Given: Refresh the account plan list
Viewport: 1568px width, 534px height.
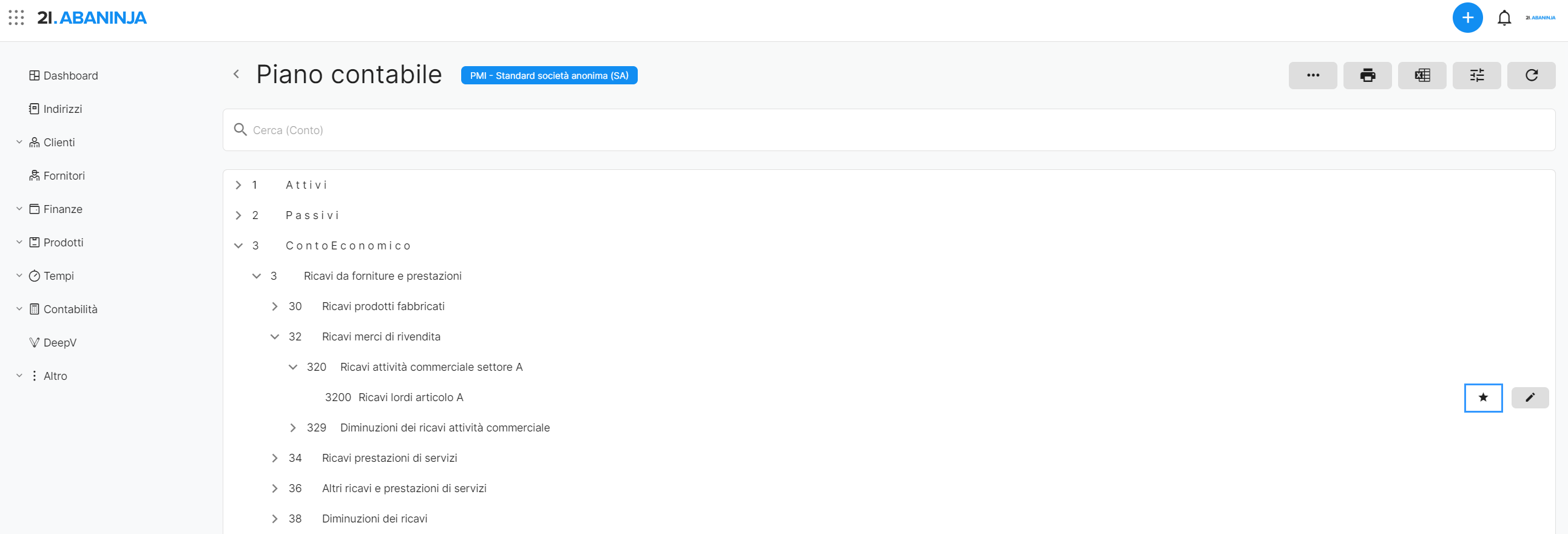Looking at the screenshot, I should [x=1531, y=75].
